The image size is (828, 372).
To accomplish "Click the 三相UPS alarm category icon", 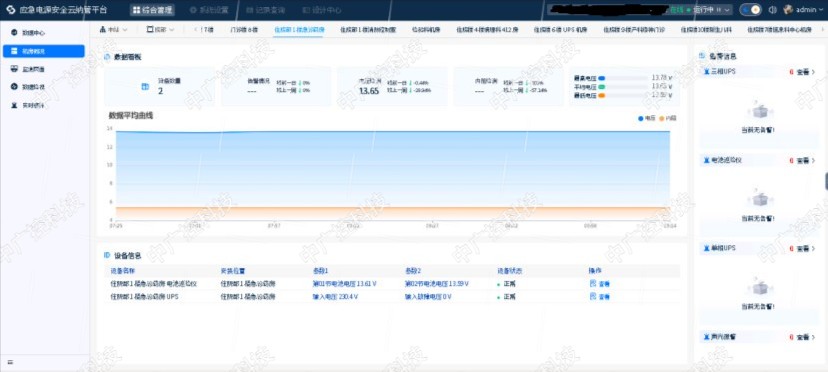I will [707, 71].
